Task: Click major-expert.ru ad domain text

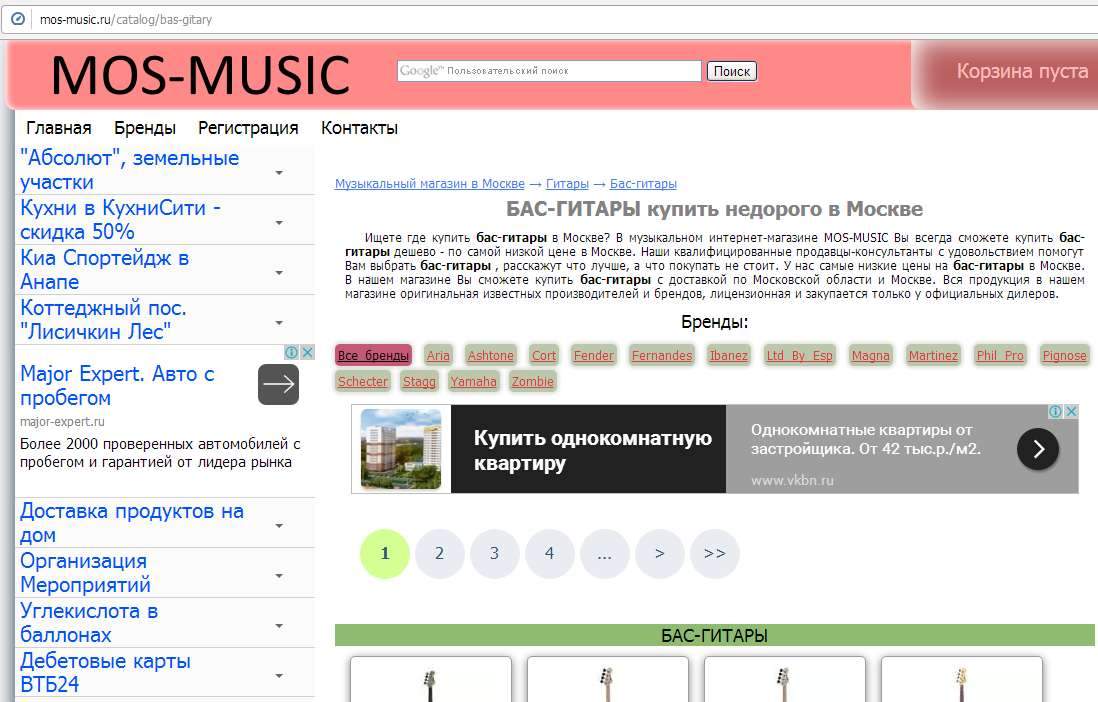Action: [x=62, y=422]
